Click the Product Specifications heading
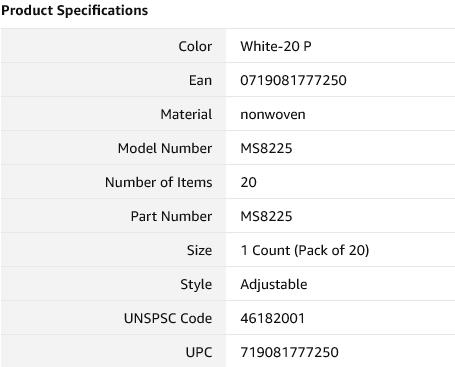 (75, 10)
